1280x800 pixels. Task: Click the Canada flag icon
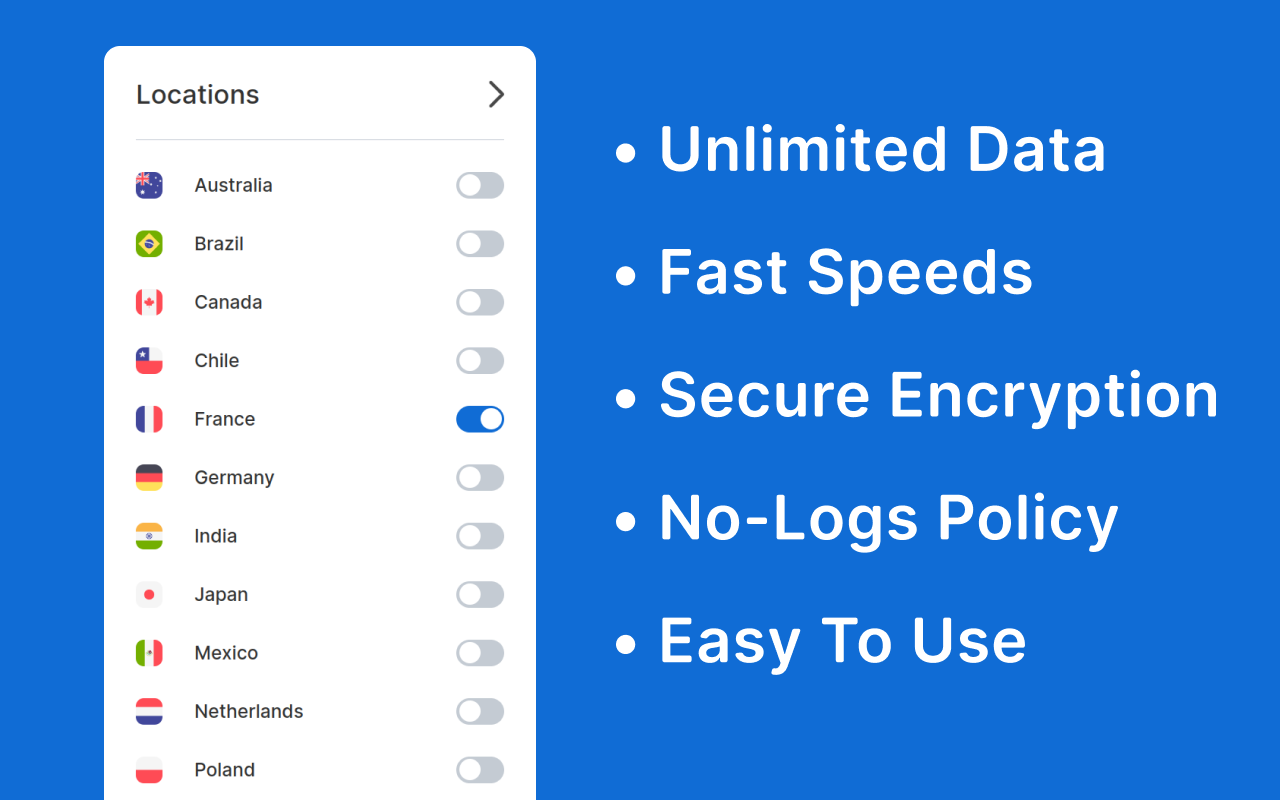pos(149,302)
